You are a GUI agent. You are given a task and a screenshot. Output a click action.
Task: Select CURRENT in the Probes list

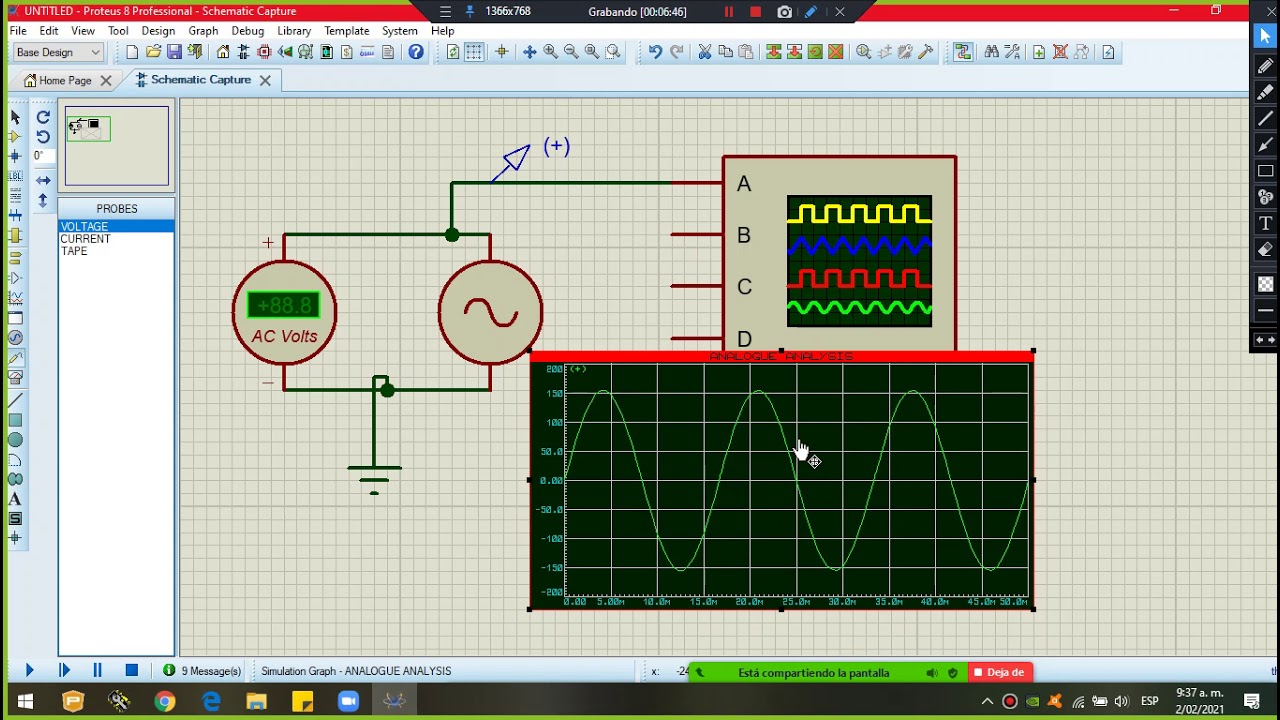pyautogui.click(x=116, y=239)
